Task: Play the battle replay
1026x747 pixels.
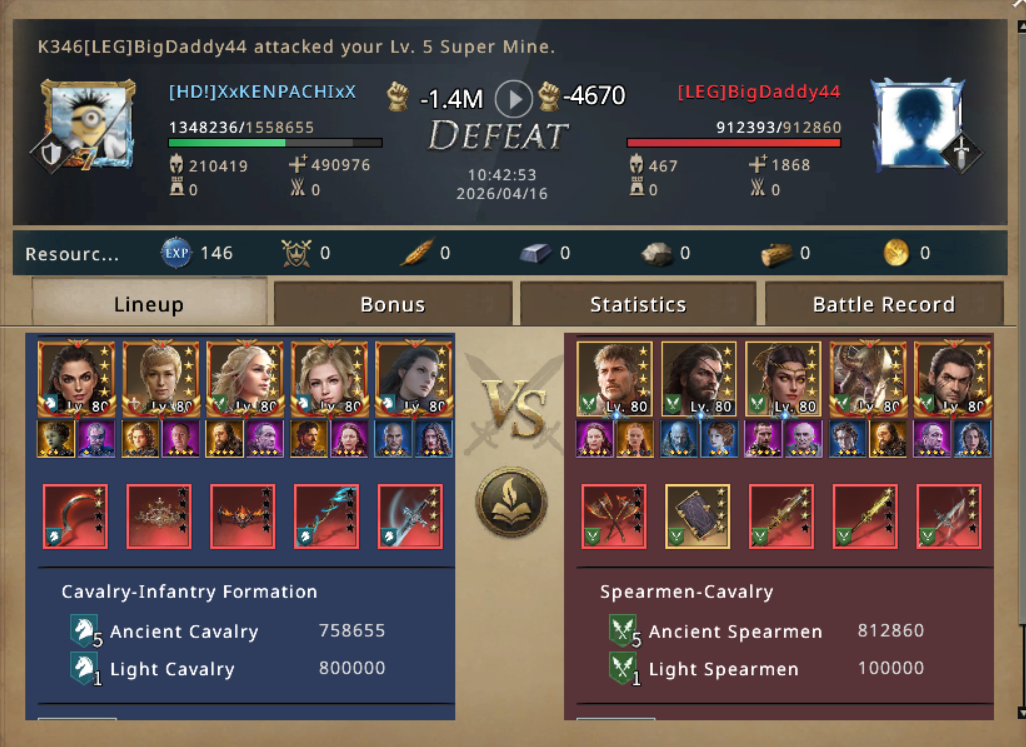Action: pos(513,99)
